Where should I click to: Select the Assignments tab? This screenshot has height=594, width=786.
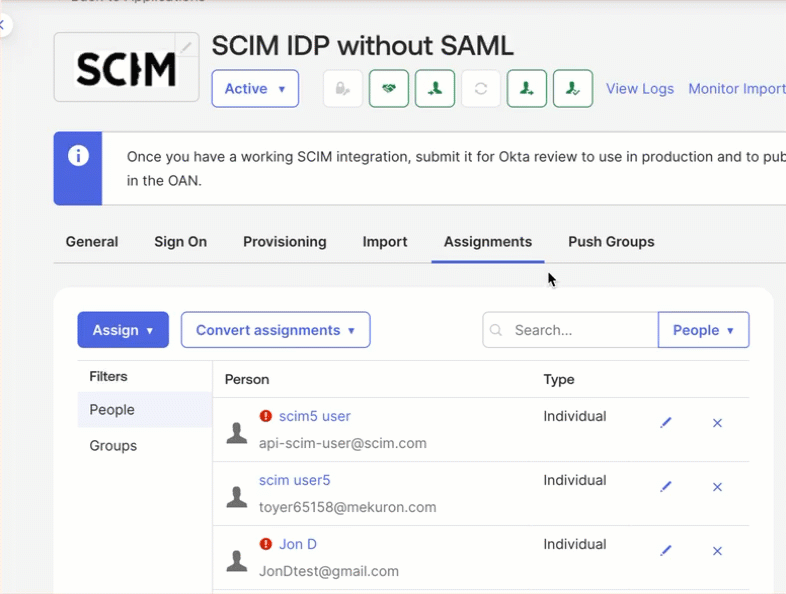(488, 242)
